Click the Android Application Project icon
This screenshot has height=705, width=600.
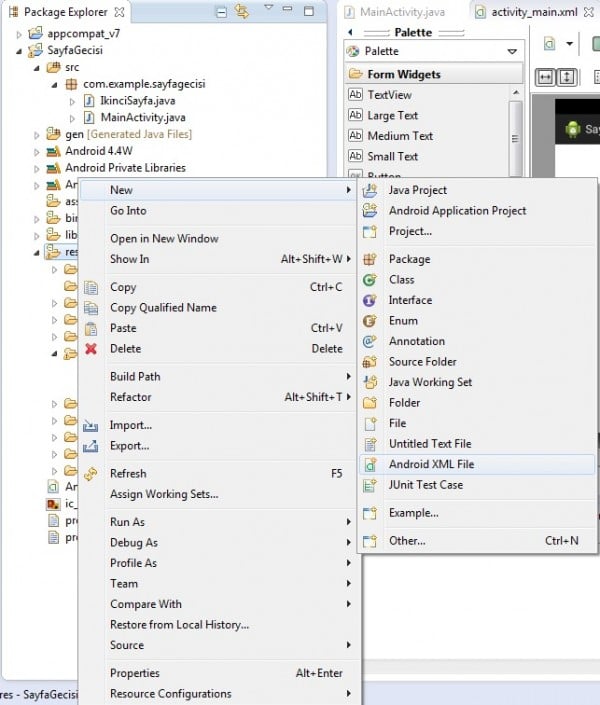coord(370,210)
